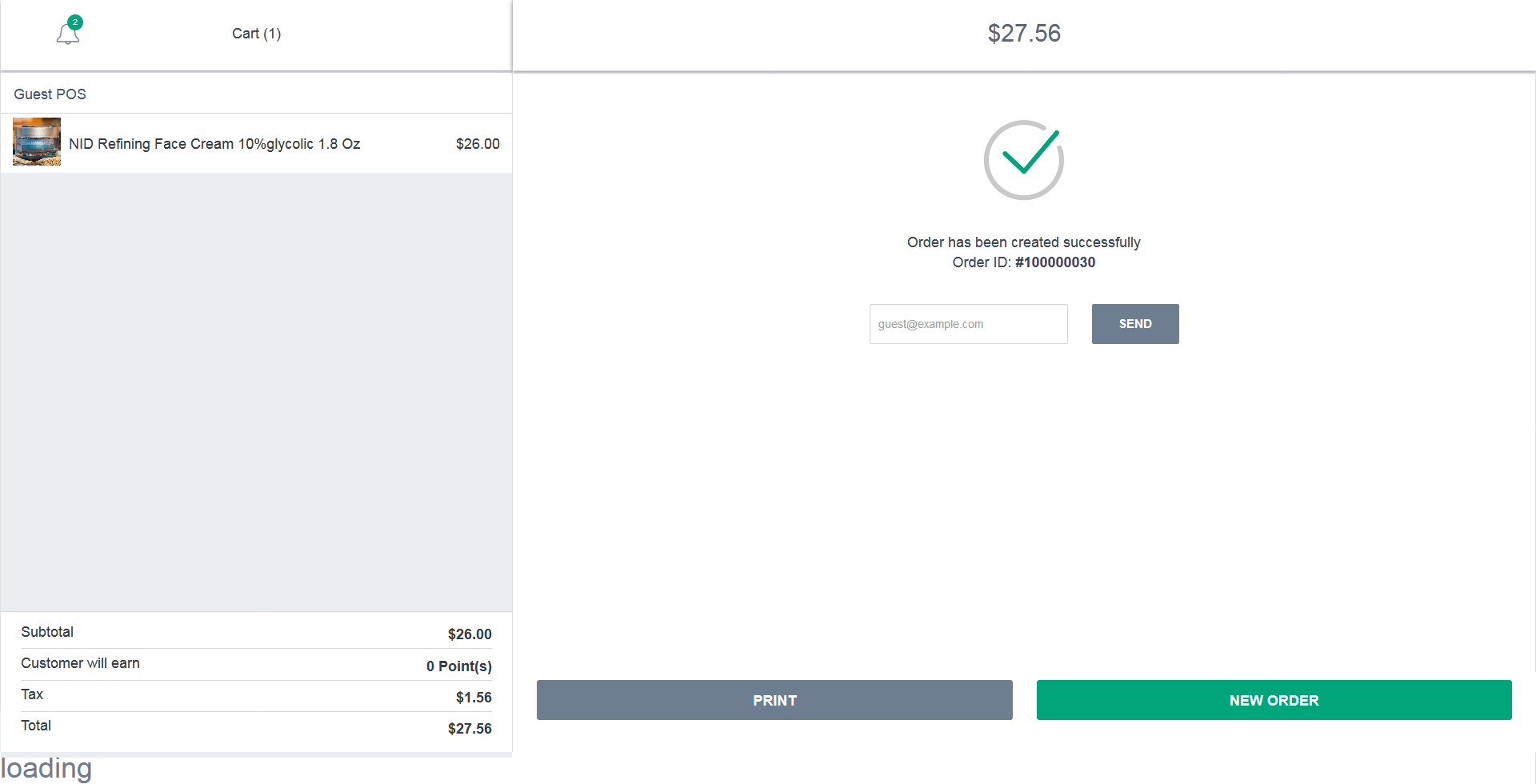Viewport: 1536px width, 784px height.
Task: Click the Customer will earn points row
Action: point(256,665)
